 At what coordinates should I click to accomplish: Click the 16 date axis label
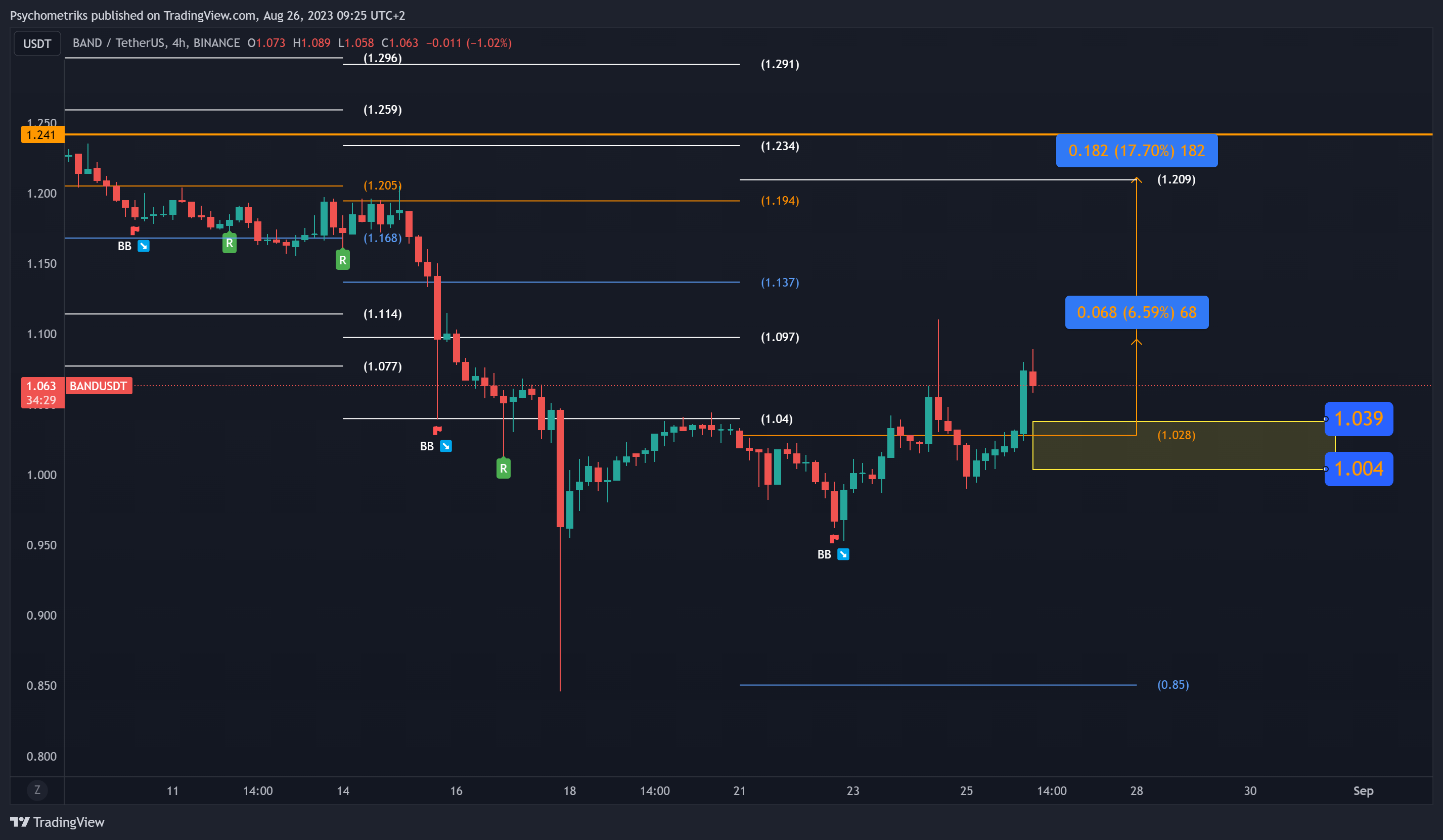coord(457,791)
